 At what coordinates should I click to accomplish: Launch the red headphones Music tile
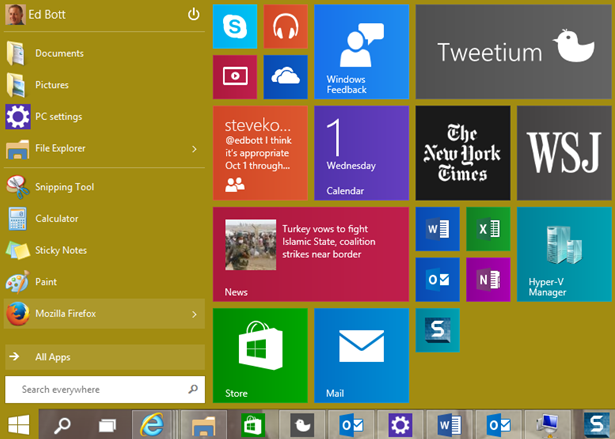pos(286,26)
